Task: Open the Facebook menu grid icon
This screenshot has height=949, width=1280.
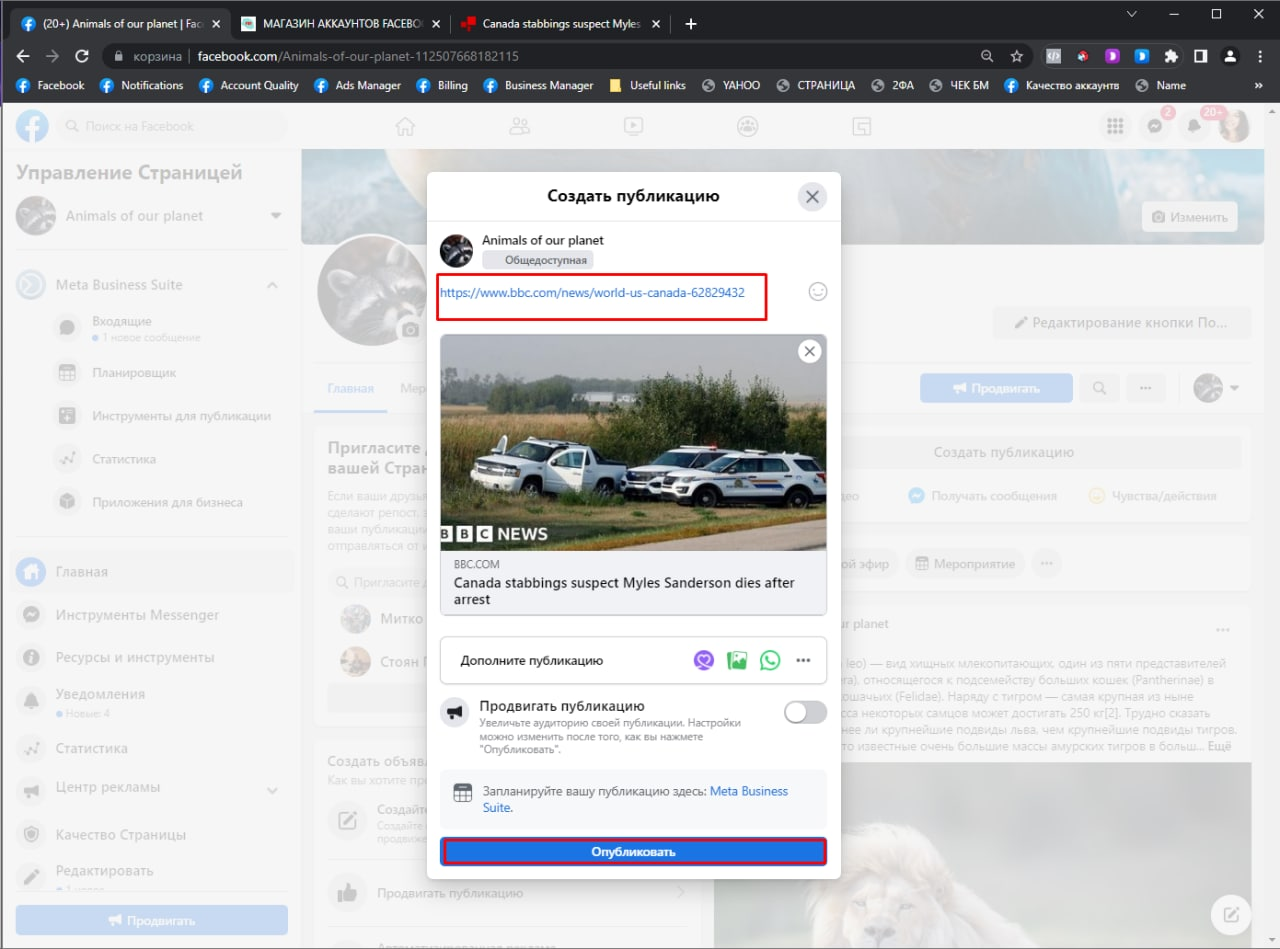Action: tap(1114, 126)
